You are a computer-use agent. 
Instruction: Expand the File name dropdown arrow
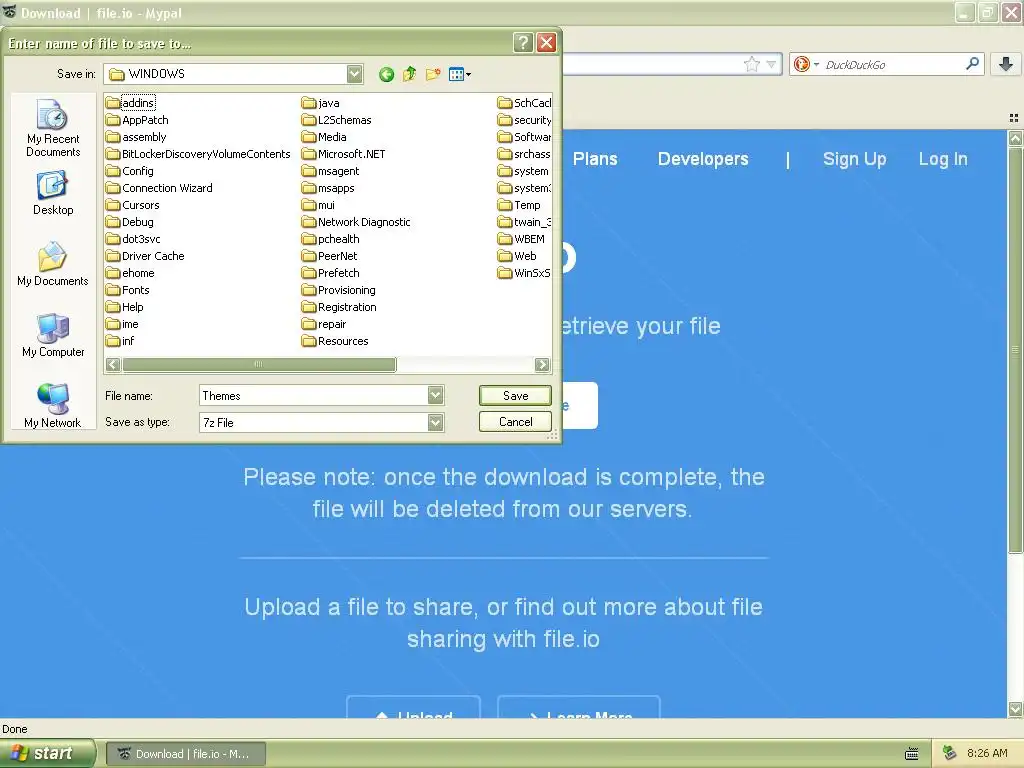point(436,395)
